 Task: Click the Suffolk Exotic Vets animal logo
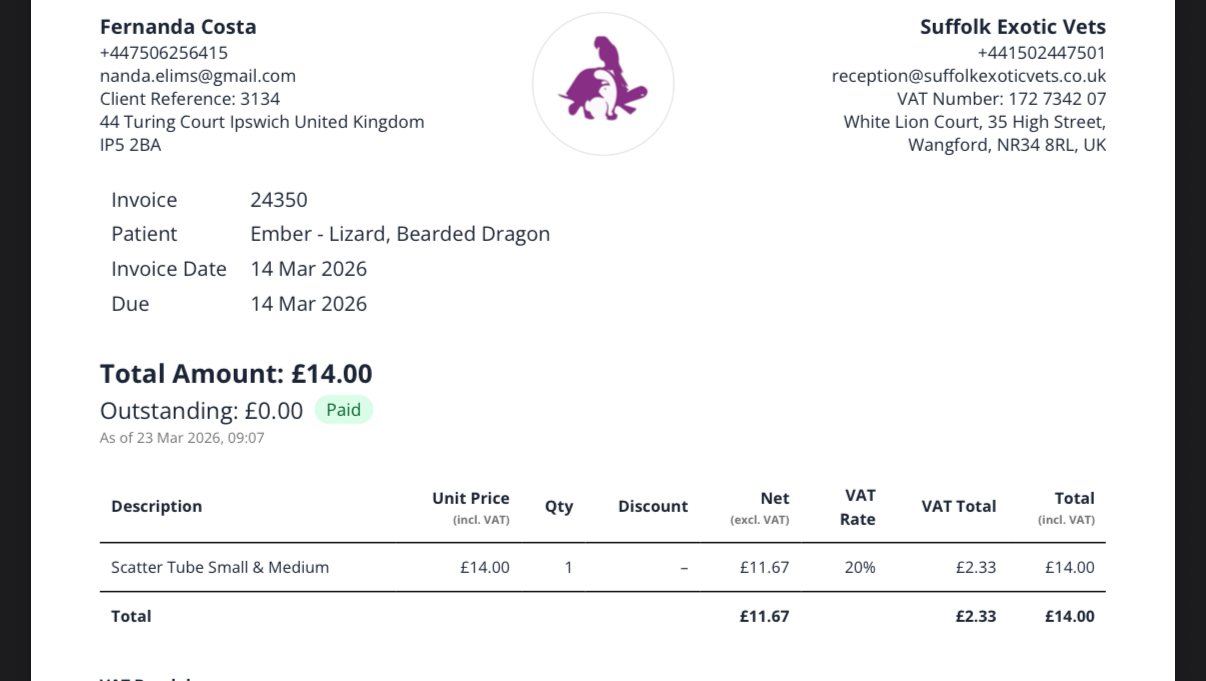pos(603,84)
